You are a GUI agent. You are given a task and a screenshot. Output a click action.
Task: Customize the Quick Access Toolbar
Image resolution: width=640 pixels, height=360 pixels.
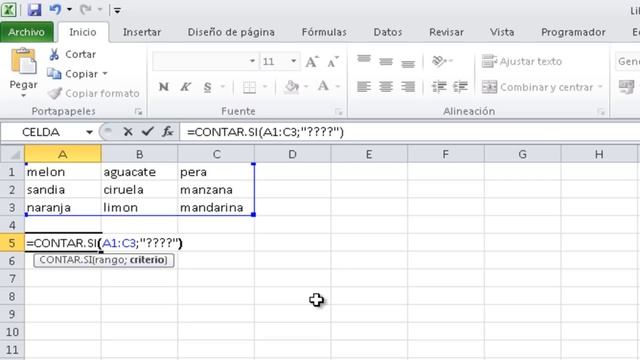click(117, 10)
